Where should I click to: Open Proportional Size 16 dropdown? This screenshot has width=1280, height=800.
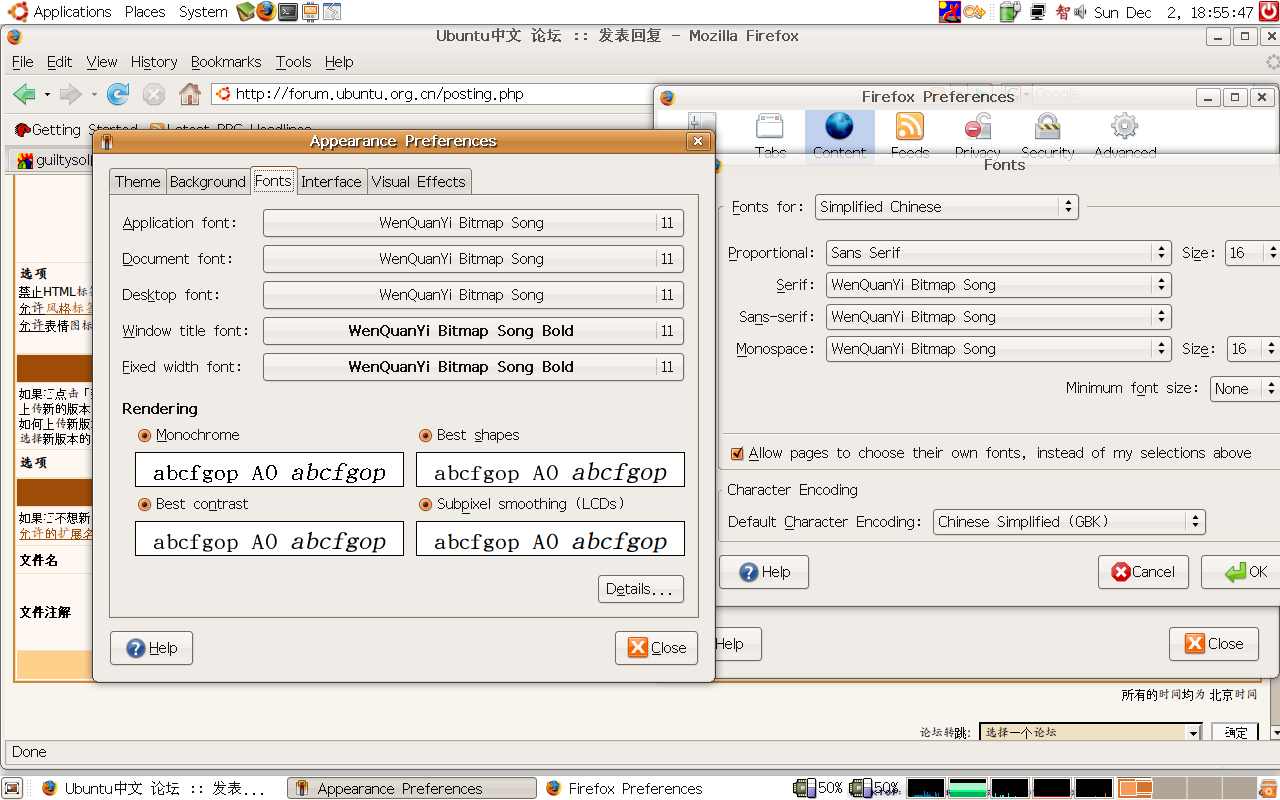pyautogui.click(x=1252, y=253)
